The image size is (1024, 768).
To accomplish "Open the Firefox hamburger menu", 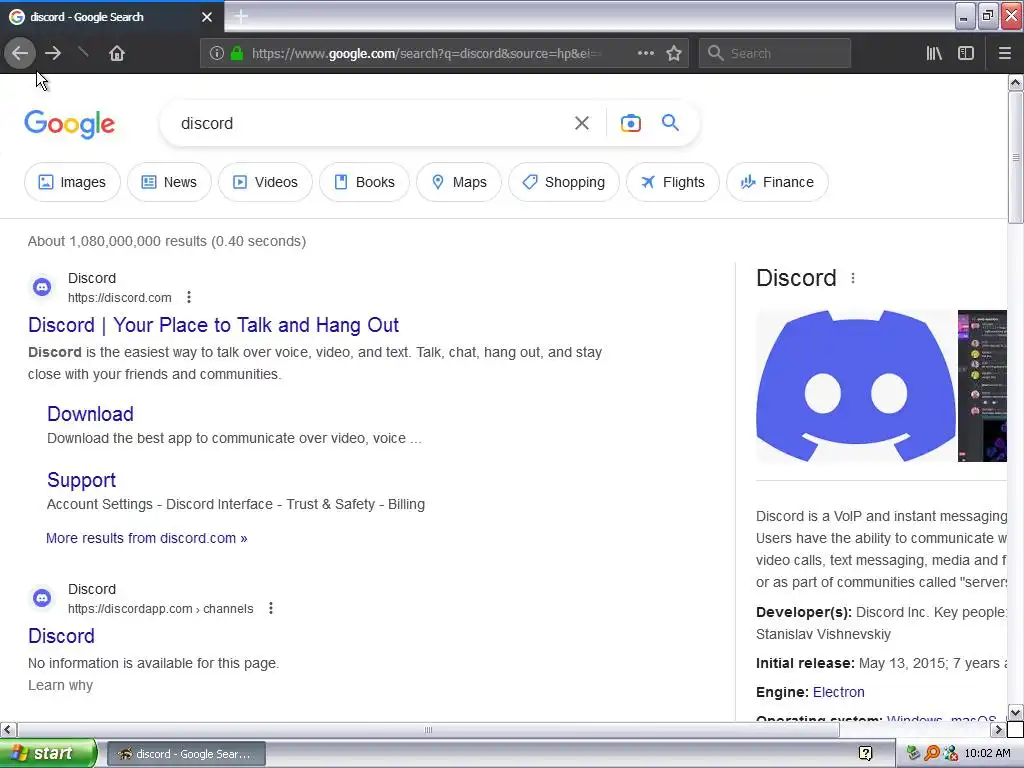I will tap(1004, 54).
